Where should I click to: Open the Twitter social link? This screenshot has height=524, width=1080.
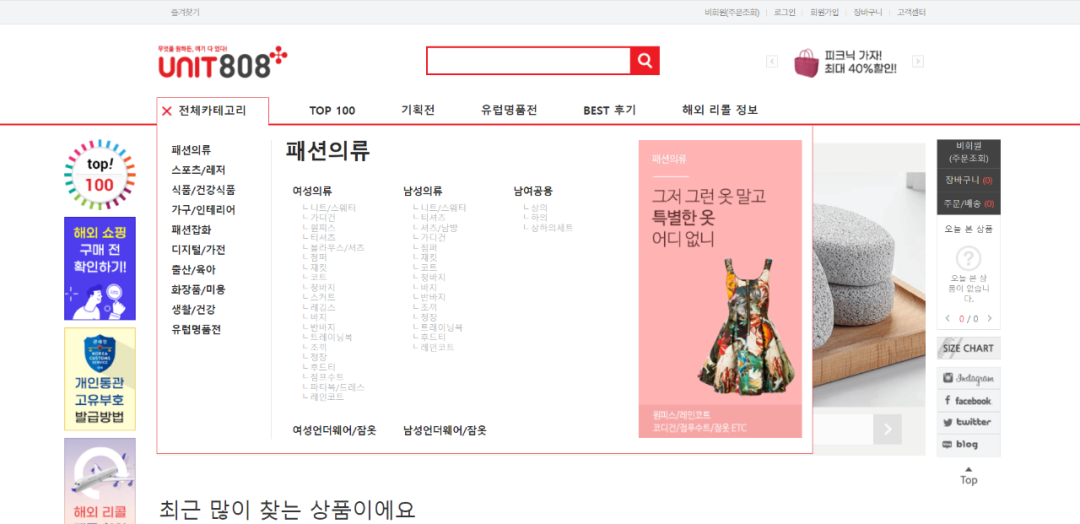(968, 422)
